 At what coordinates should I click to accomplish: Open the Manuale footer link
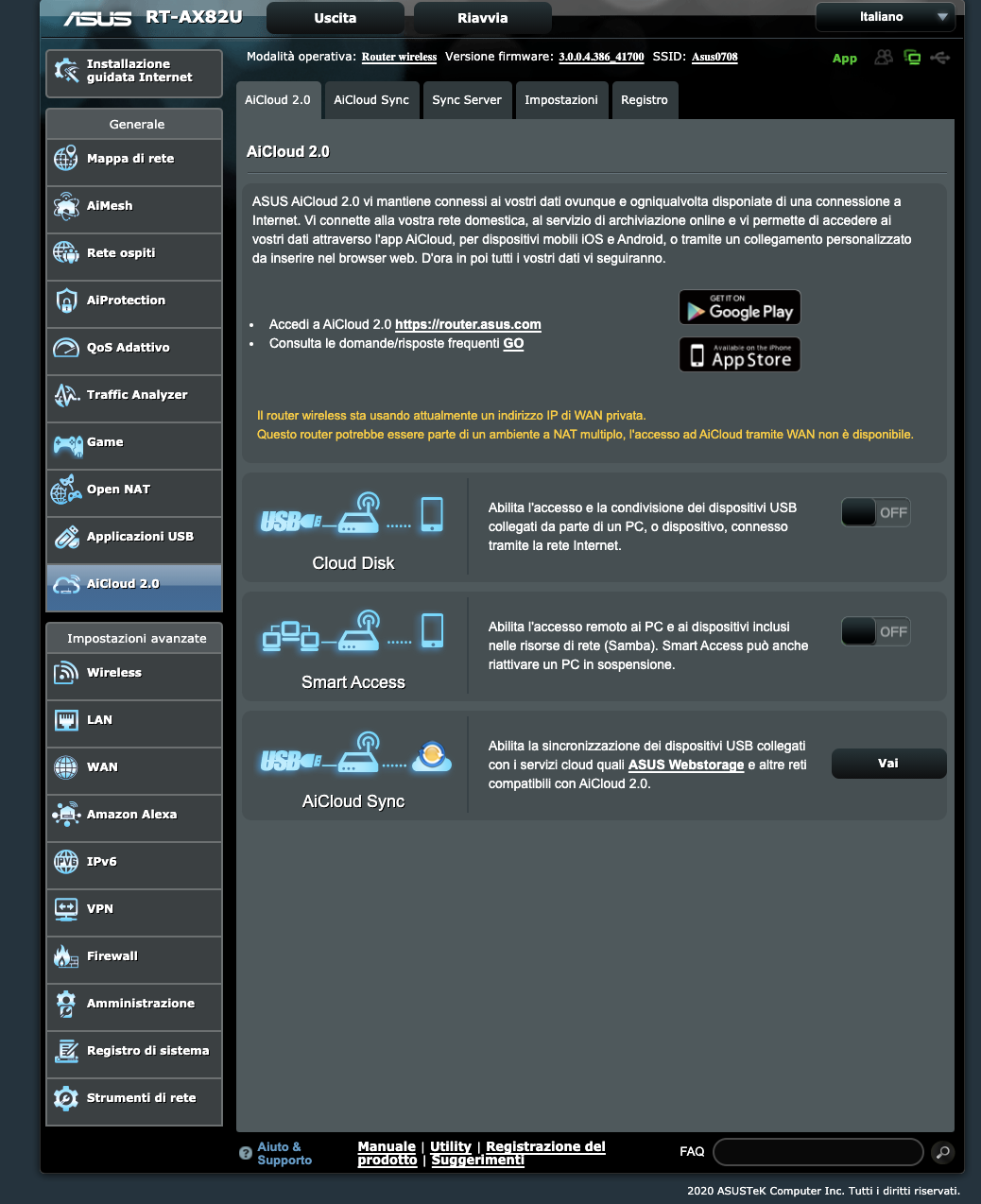coord(387,1146)
